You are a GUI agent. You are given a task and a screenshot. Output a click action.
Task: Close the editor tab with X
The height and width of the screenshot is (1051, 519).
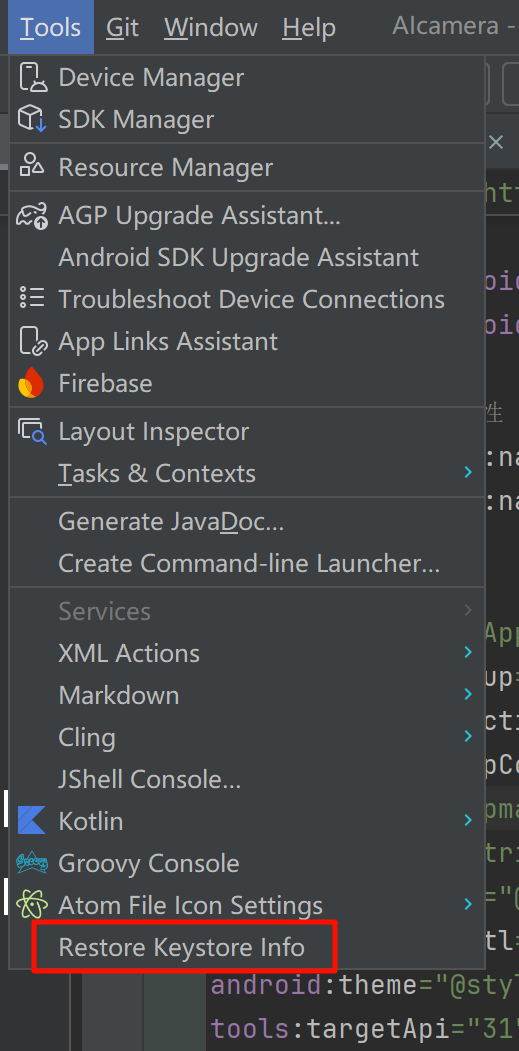coord(496,142)
